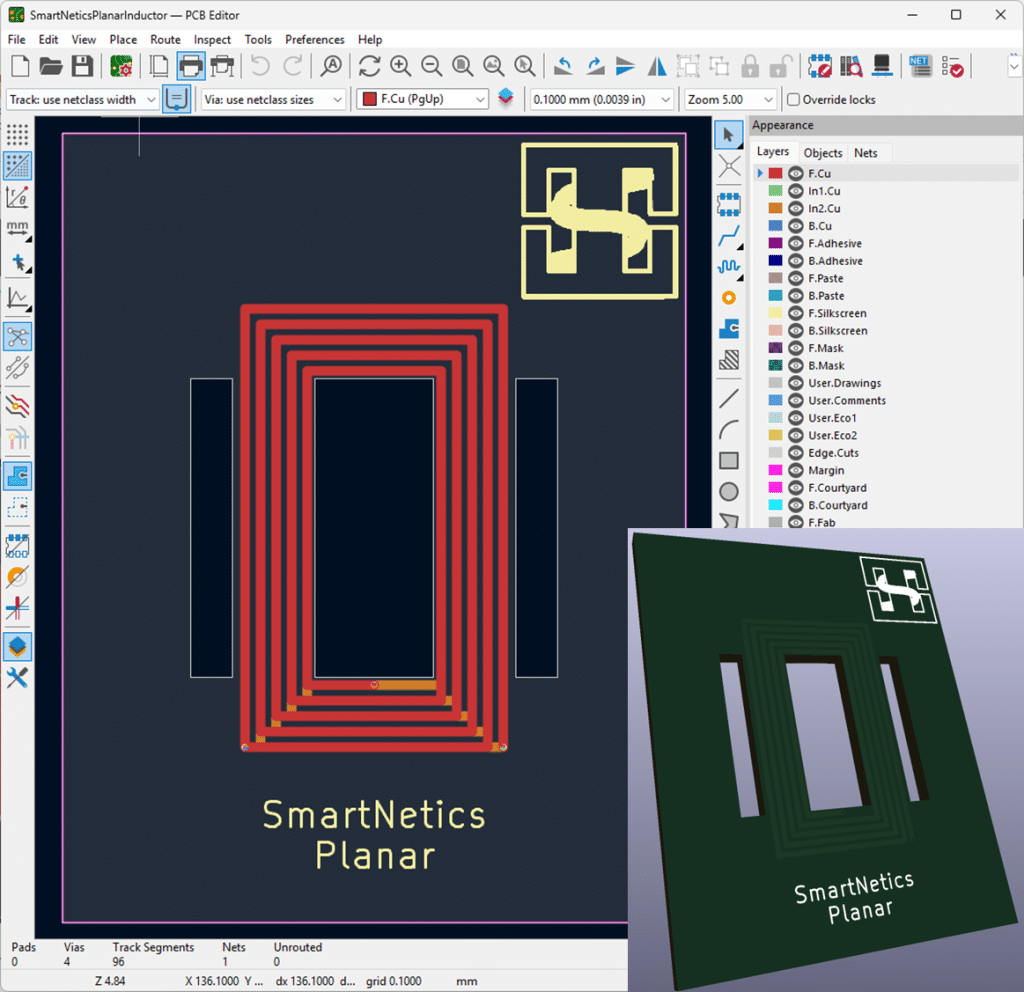Click the F.Courtyard magenta color swatch
Image resolution: width=1024 pixels, height=992 pixels.
[775, 487]
